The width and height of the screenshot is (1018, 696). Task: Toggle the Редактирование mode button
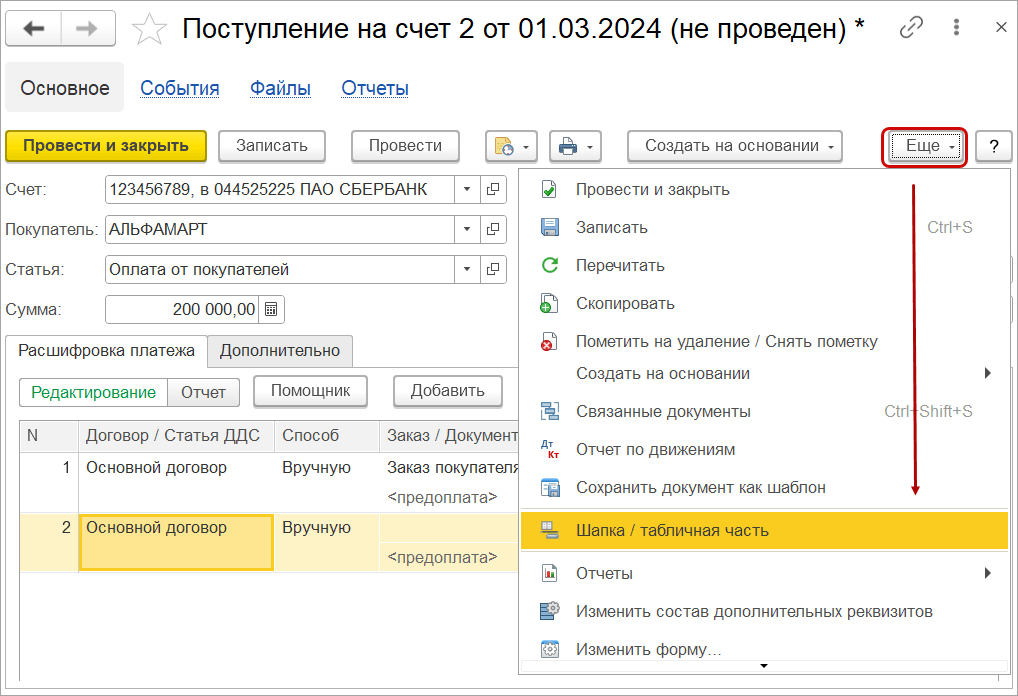point(93,393)
